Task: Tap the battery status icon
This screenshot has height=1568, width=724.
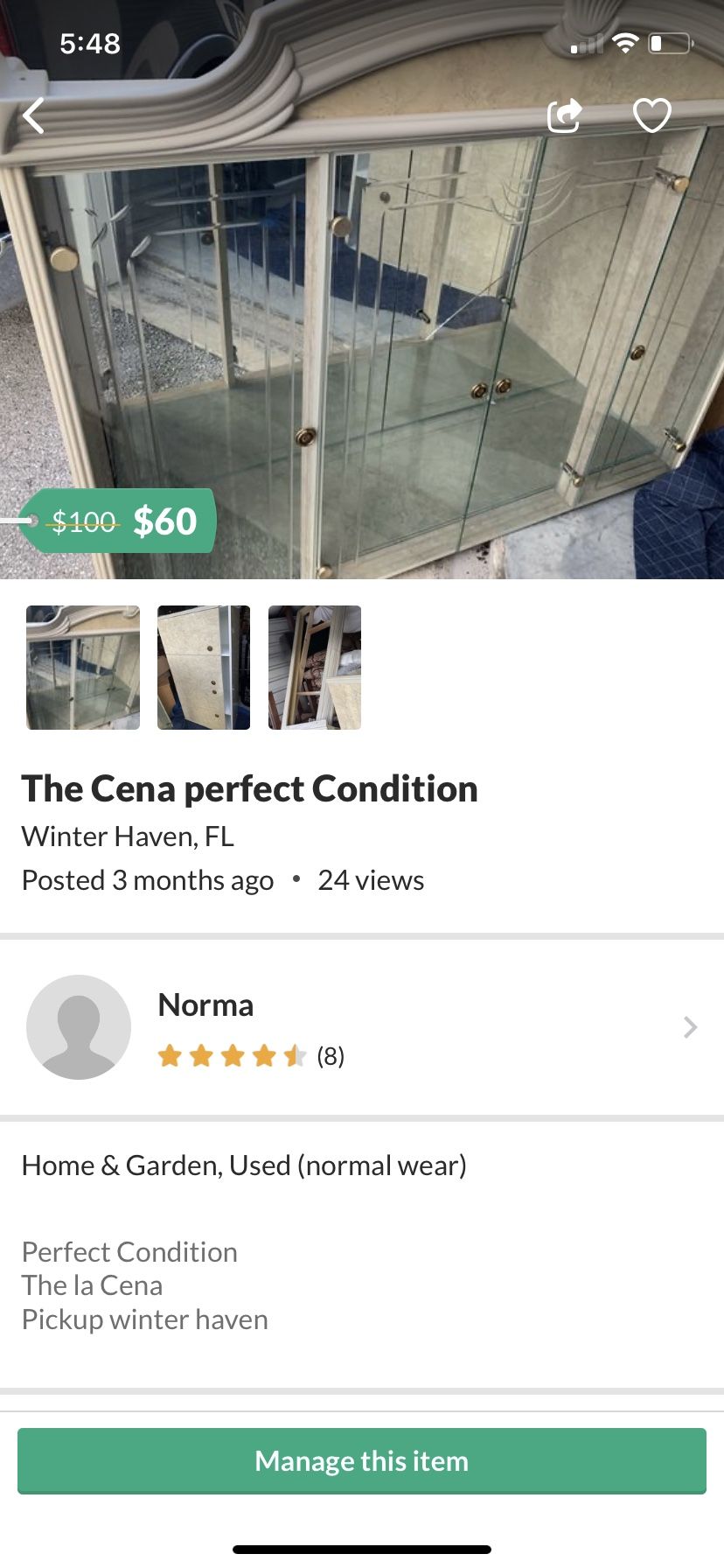Action: point(670,43)
